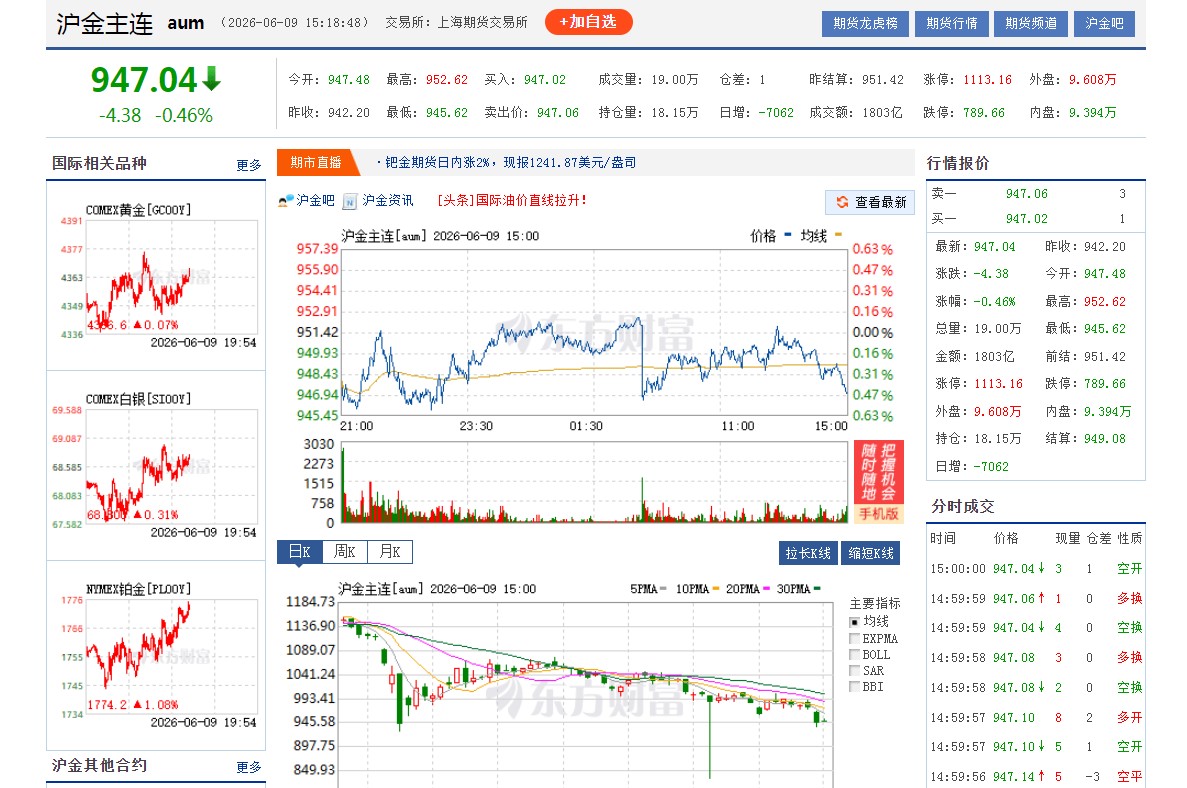Screen dimensions: 1187x788
Task: Add contract with +加自选 button
Action: [588, 22]
